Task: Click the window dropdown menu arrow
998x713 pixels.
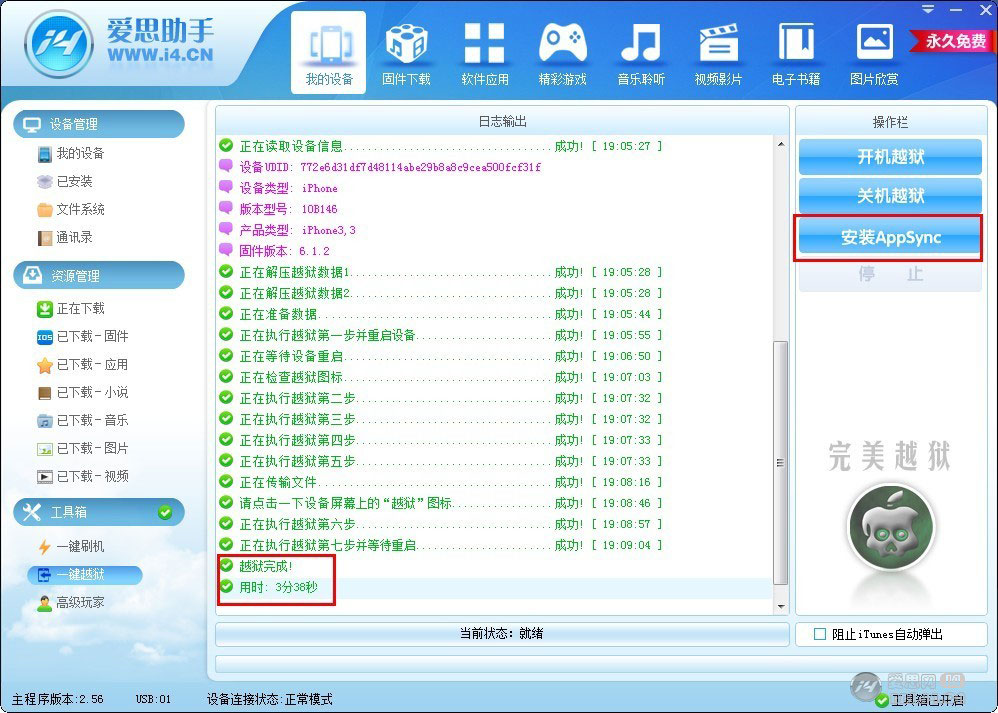Action: tap(928, 10)
